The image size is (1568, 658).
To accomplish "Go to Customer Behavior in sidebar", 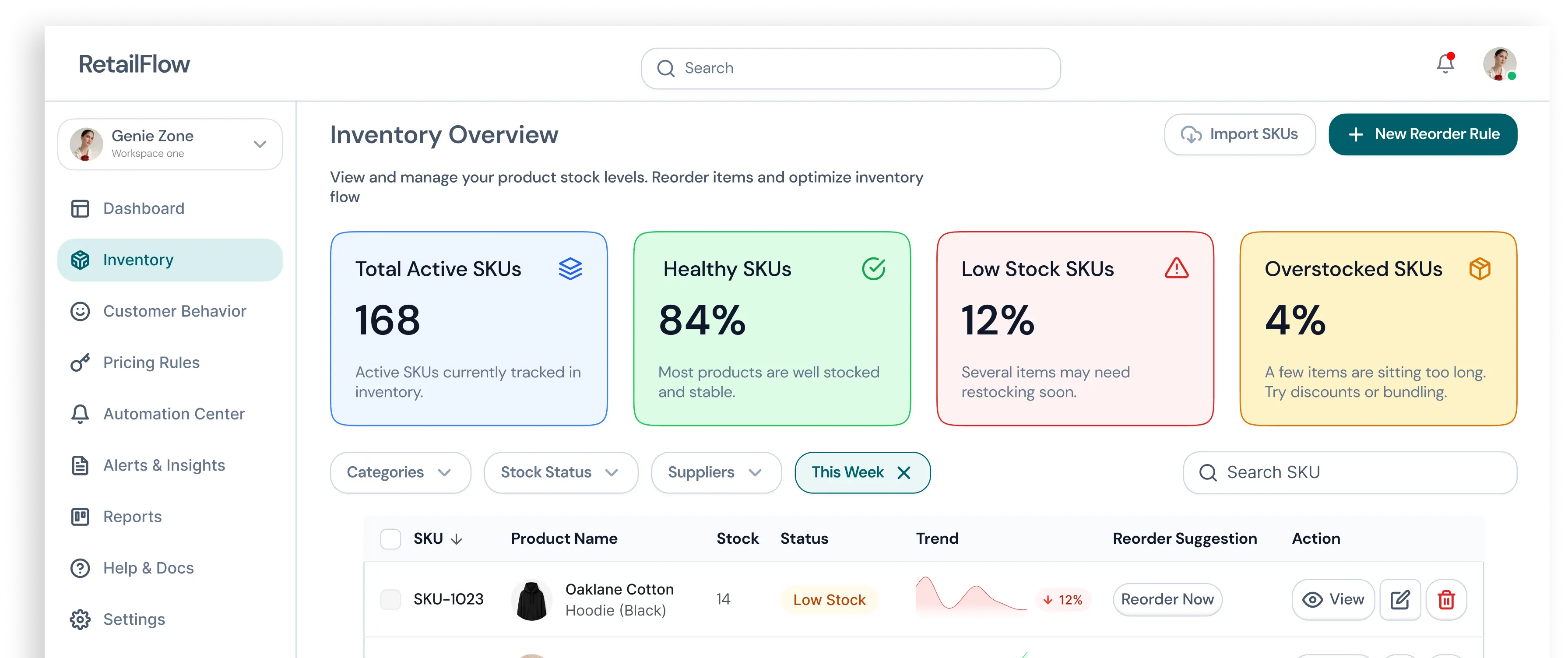I will click(x=174, y=311).
